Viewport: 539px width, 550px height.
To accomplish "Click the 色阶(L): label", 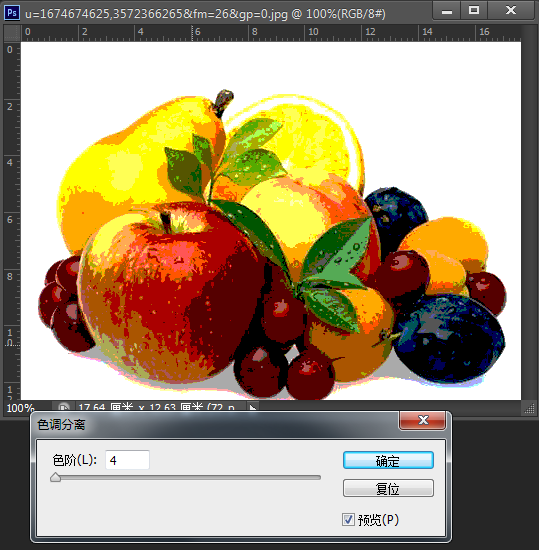I will [x=74, y=460].
